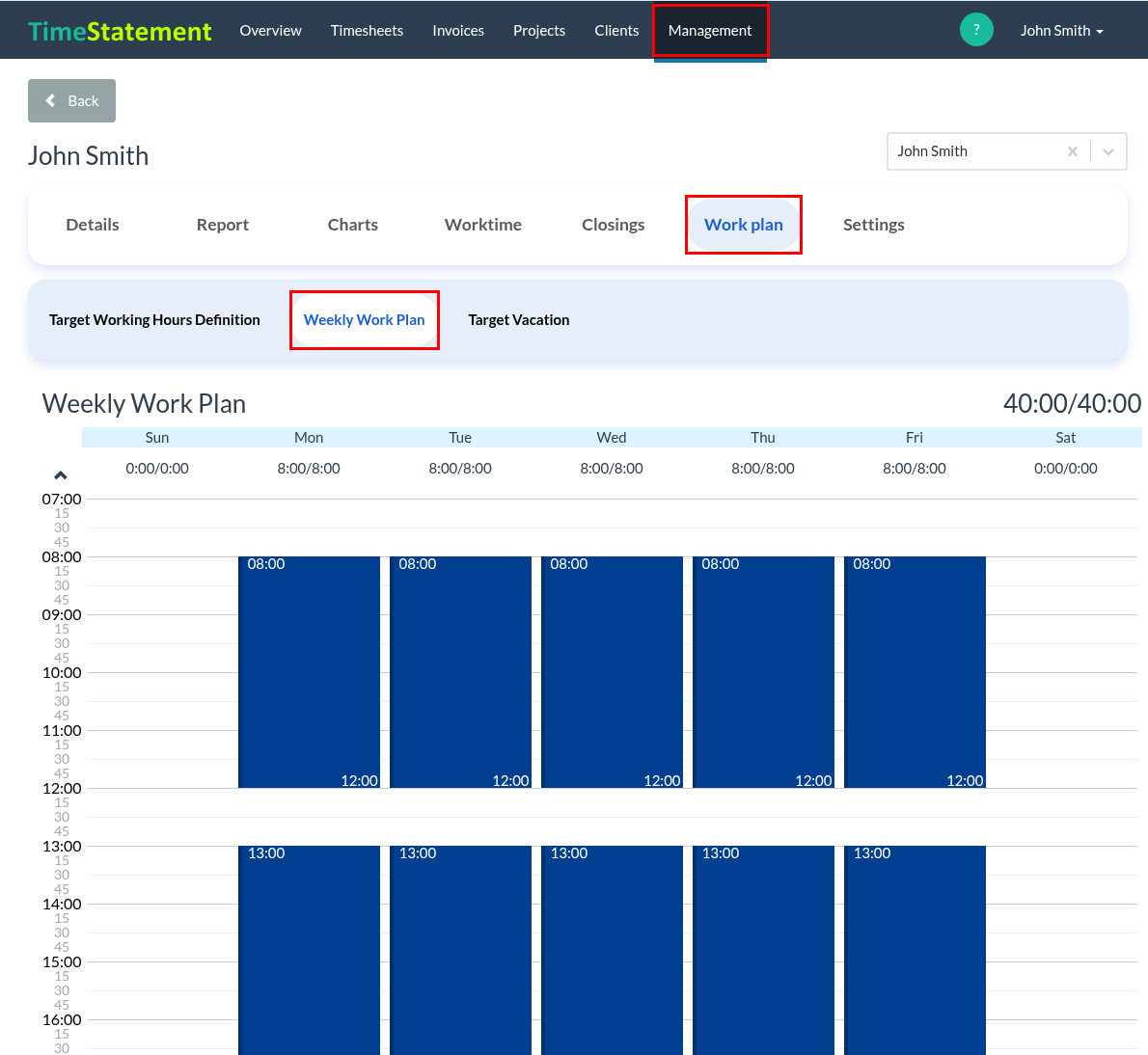
Task: Select Monday morning 08:00–12:00 block
Action: pos(309,672)
